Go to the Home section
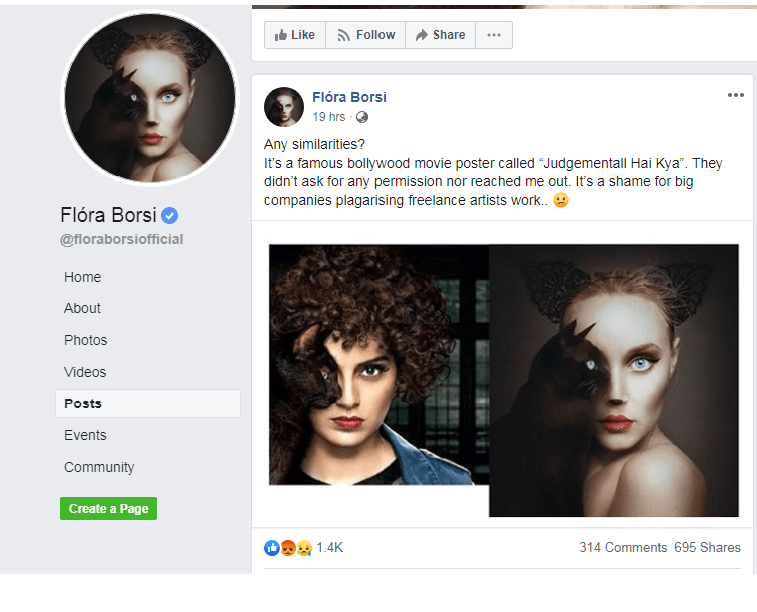 (x=82, y=277)
